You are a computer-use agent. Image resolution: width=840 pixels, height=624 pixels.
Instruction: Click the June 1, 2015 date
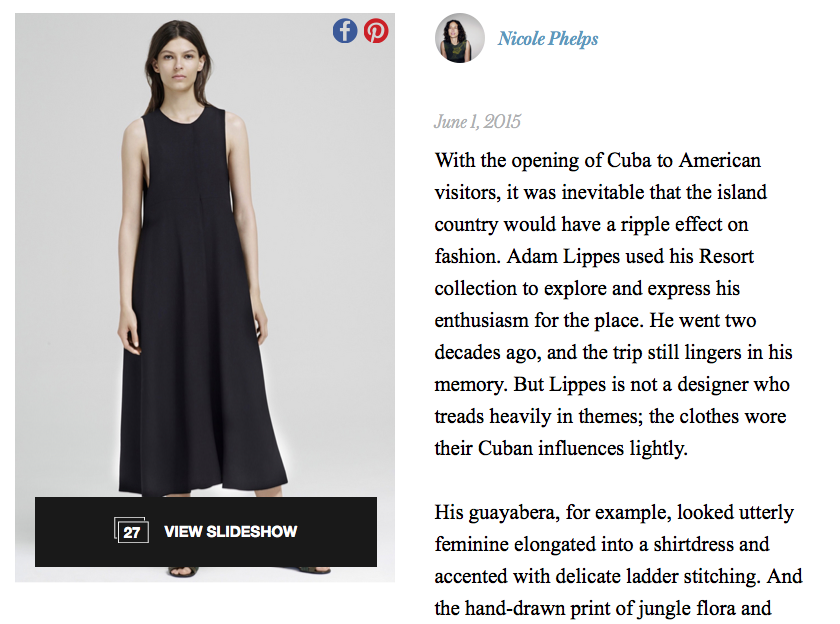(477, 122)
